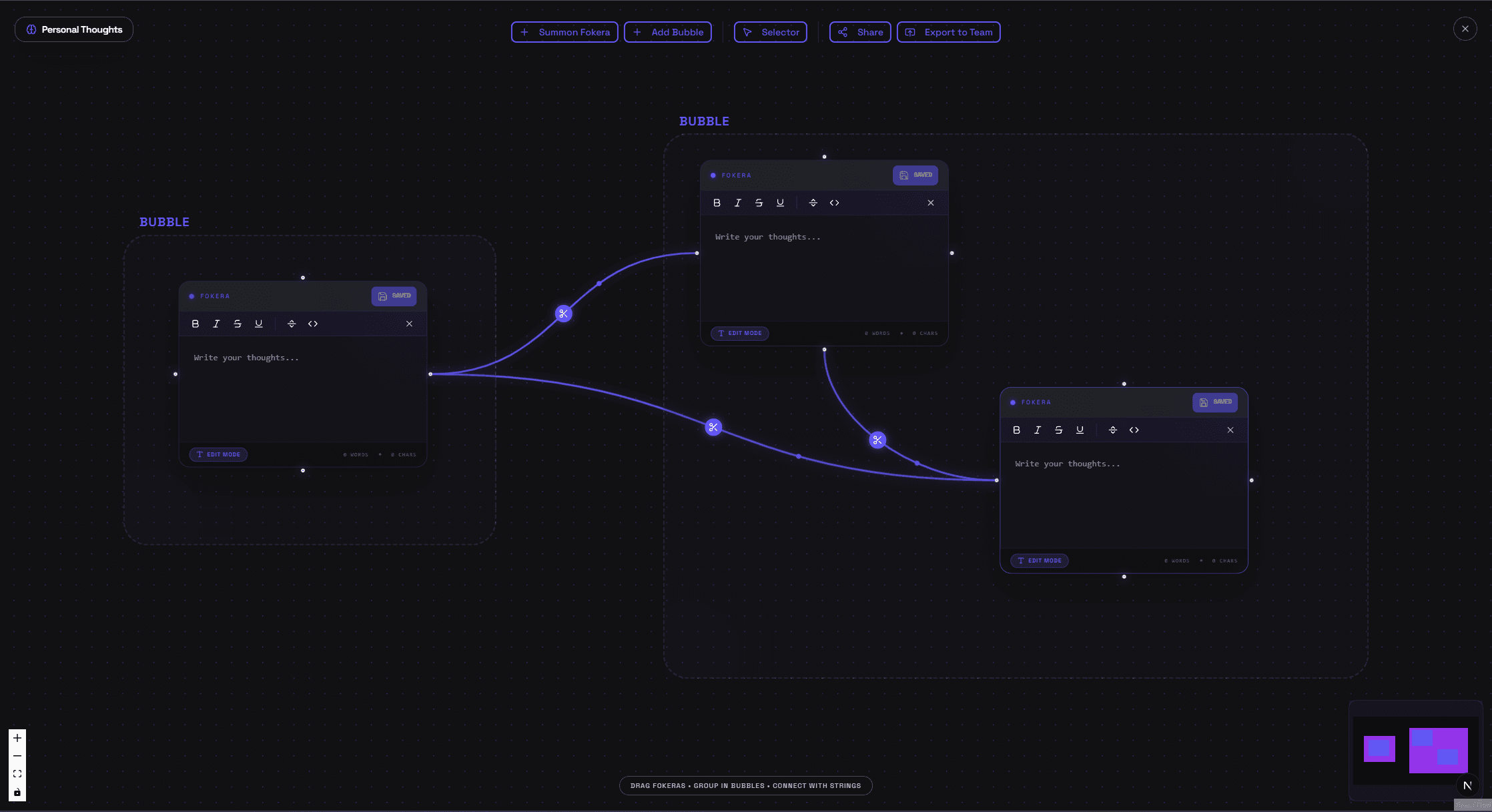
Task: Click the text area of the left Fokera
Action: coord(302,389)
